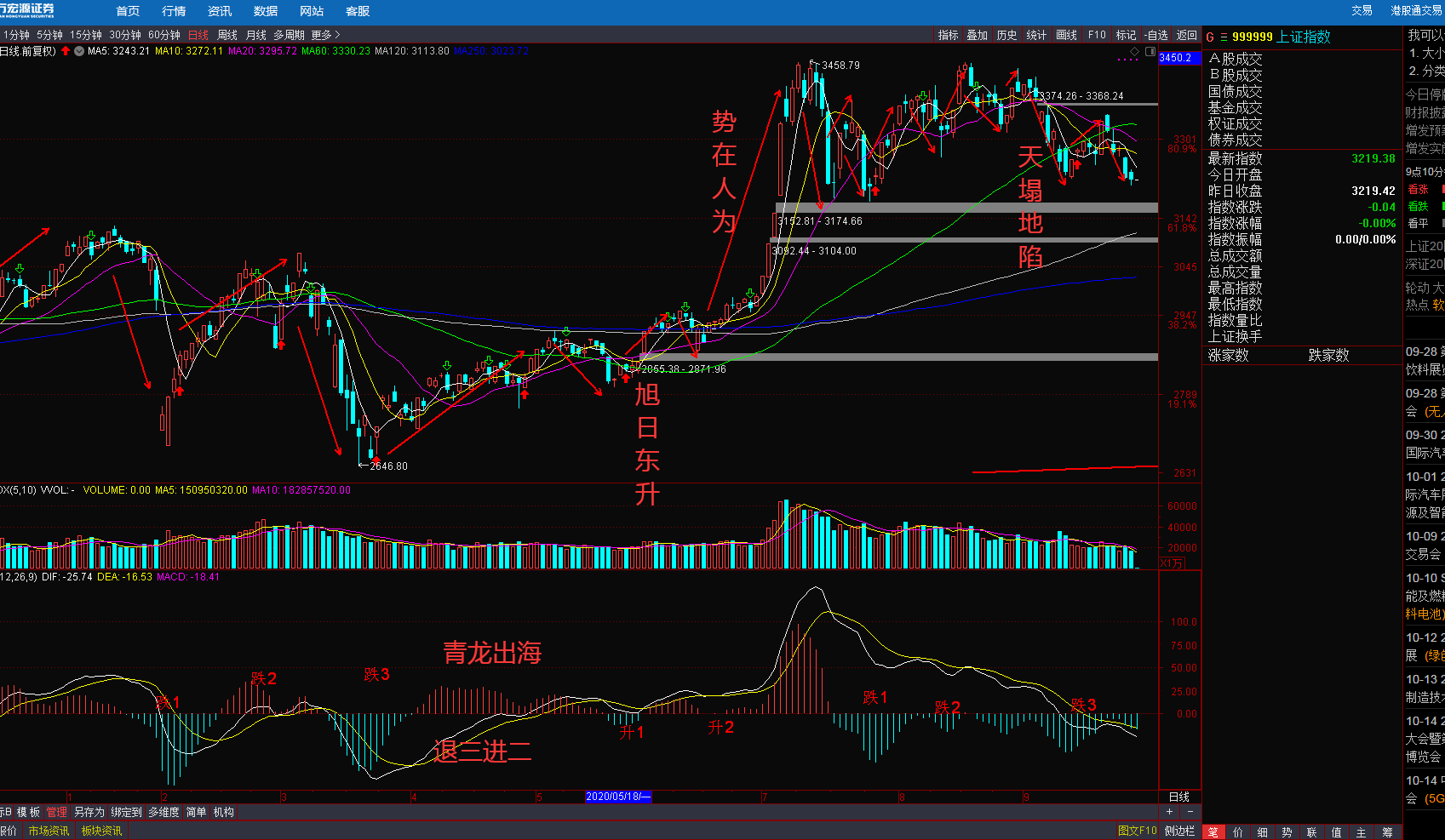This screenshot has height=840, width=1445.
Task: Select the 简单 simple tab
Action: point(196,813)
